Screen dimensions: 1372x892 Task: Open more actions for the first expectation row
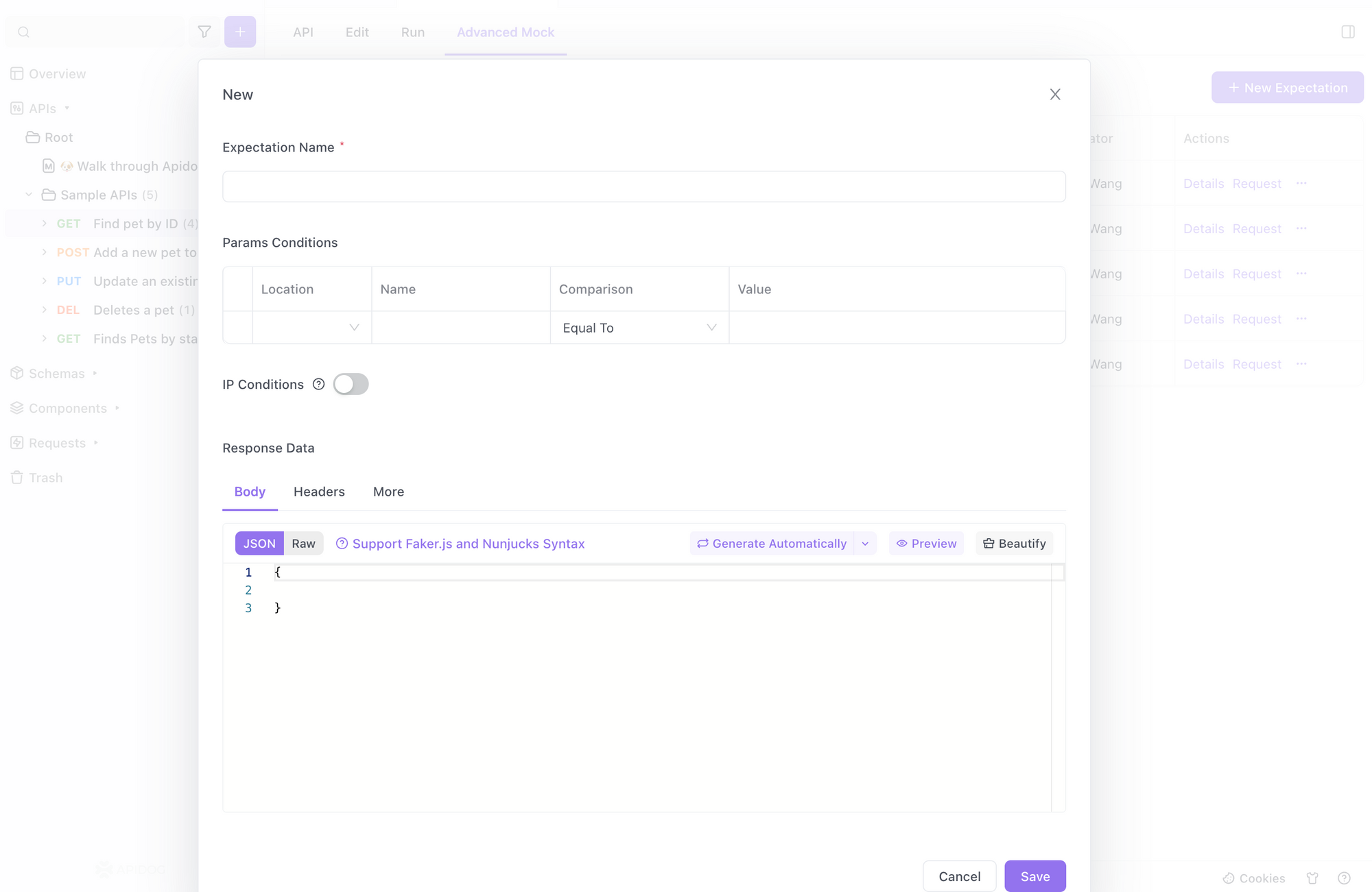click(1301, 183)
